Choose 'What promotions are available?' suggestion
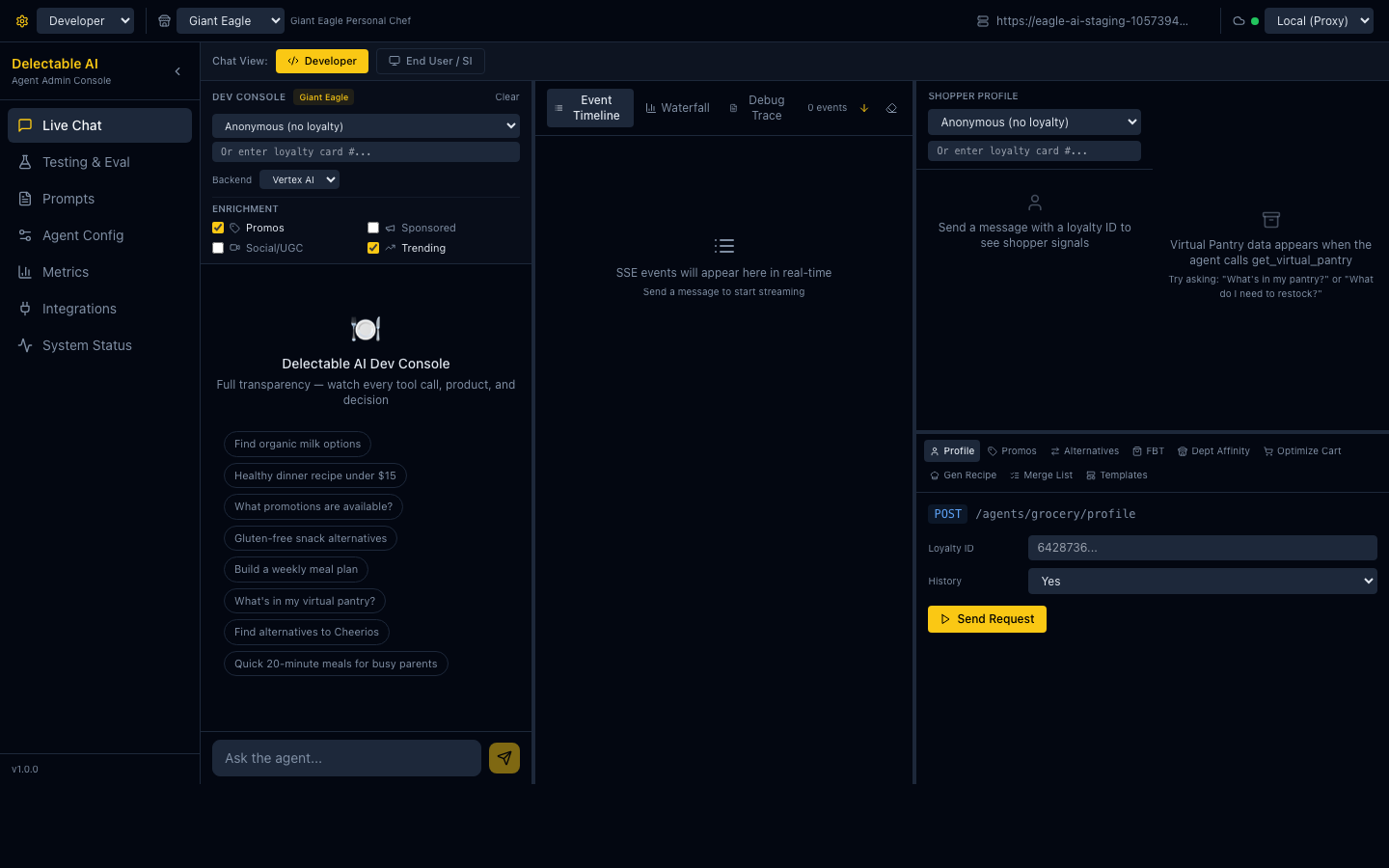 coord(313,507)
